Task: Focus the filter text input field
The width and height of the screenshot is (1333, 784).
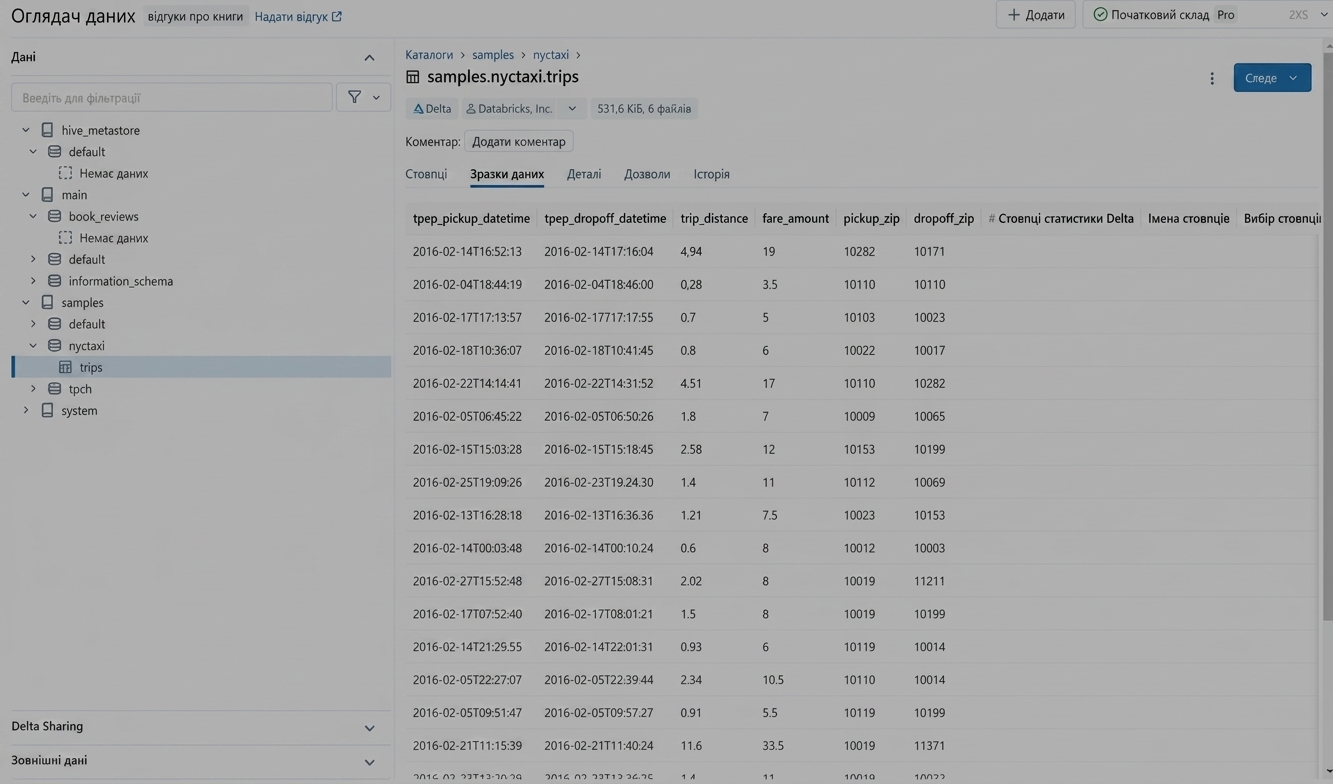Action: point(171,97)
